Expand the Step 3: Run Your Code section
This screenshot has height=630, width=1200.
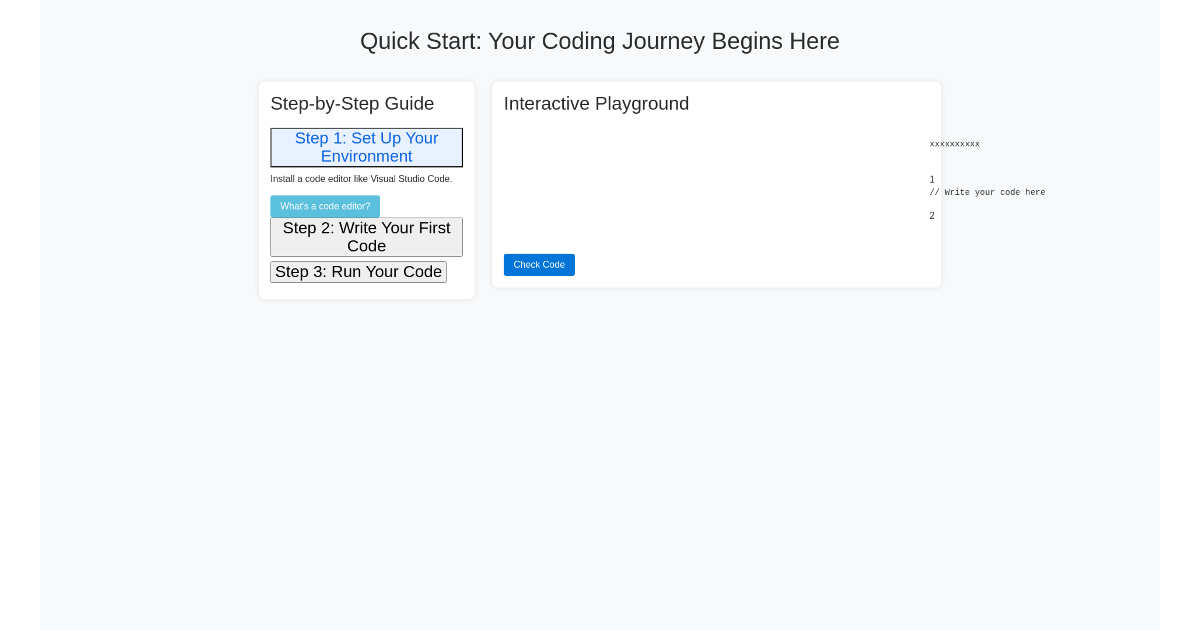[358, 271]
